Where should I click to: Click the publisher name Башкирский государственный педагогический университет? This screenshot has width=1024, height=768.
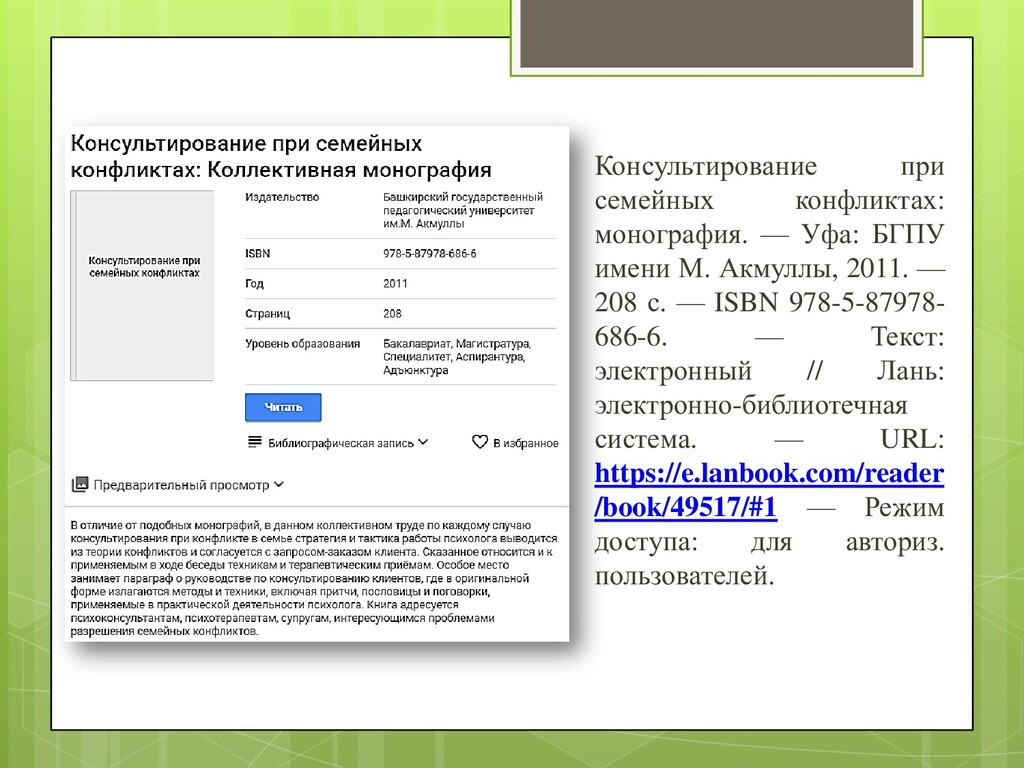pos(462,210)
